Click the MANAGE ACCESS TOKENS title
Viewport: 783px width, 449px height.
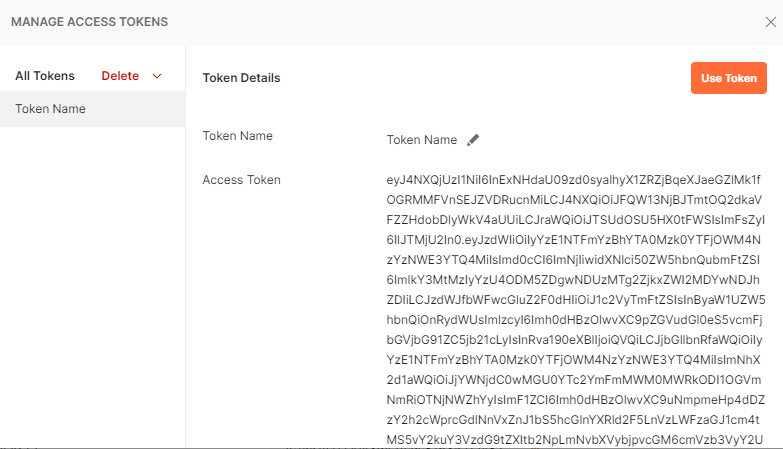[x=89, y=21]
